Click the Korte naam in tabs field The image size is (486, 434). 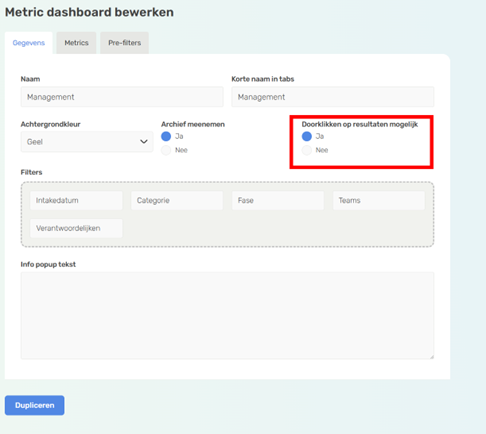click(333, 97)
